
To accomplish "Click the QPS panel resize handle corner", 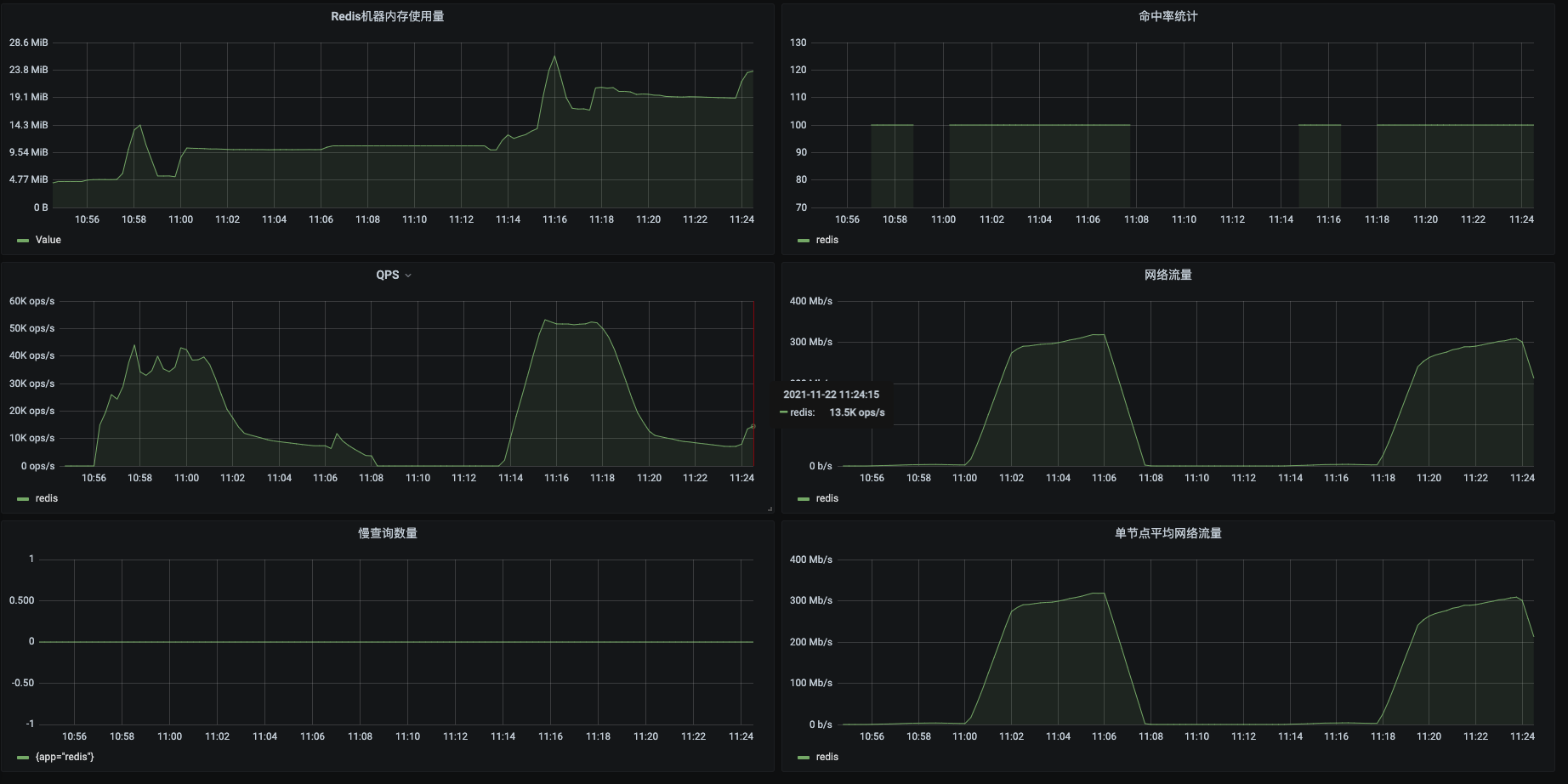I will coord(770,508).
